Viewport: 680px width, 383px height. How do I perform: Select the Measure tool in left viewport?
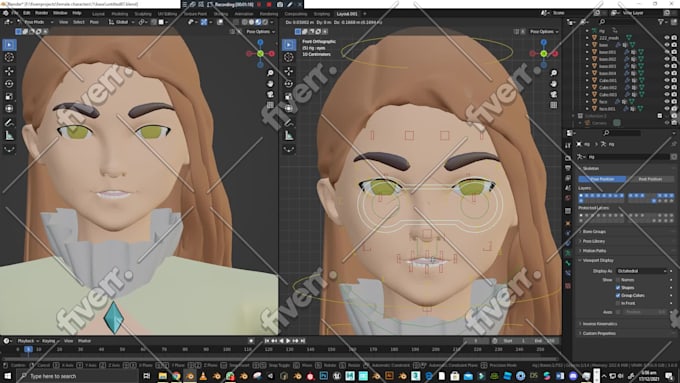[x=9, y=136]
